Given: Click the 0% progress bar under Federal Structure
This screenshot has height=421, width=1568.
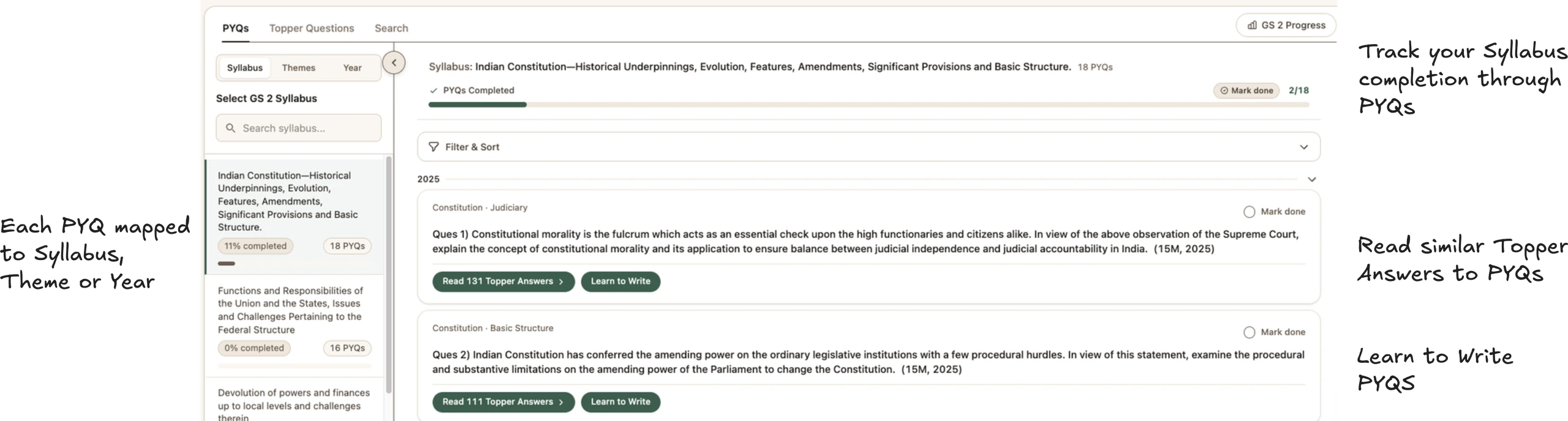Looking at the screenshot, I should click(294, 366).
